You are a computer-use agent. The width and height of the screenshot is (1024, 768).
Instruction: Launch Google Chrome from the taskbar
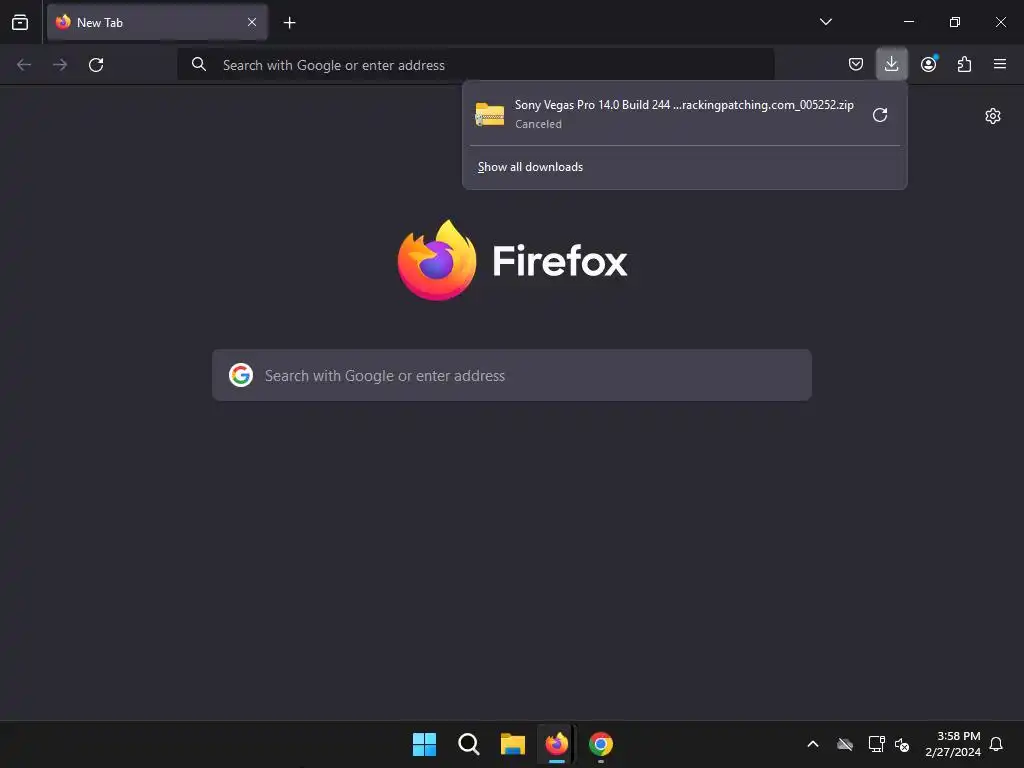click(x=601, y=744)
